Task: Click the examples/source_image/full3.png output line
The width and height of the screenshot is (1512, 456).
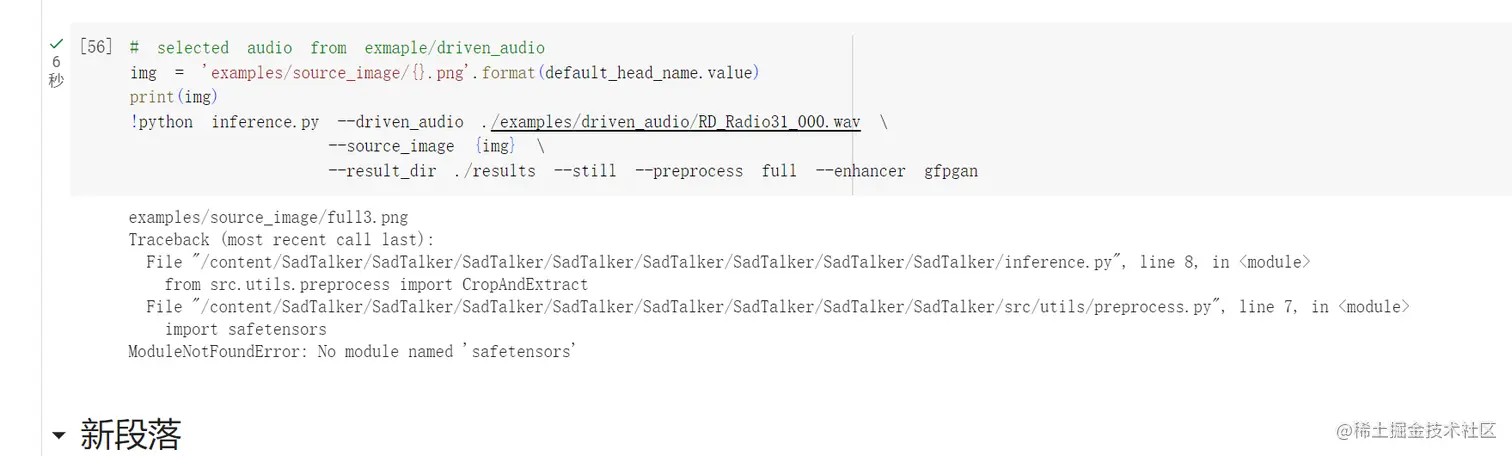Action: 268,217
